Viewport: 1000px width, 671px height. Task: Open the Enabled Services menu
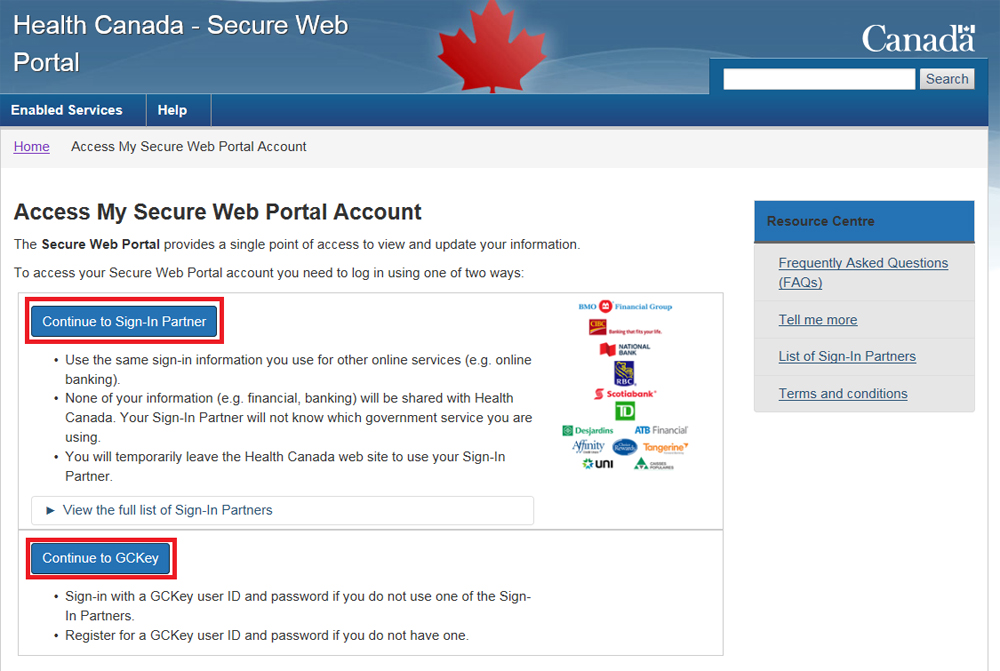click(x=67, y=110)
